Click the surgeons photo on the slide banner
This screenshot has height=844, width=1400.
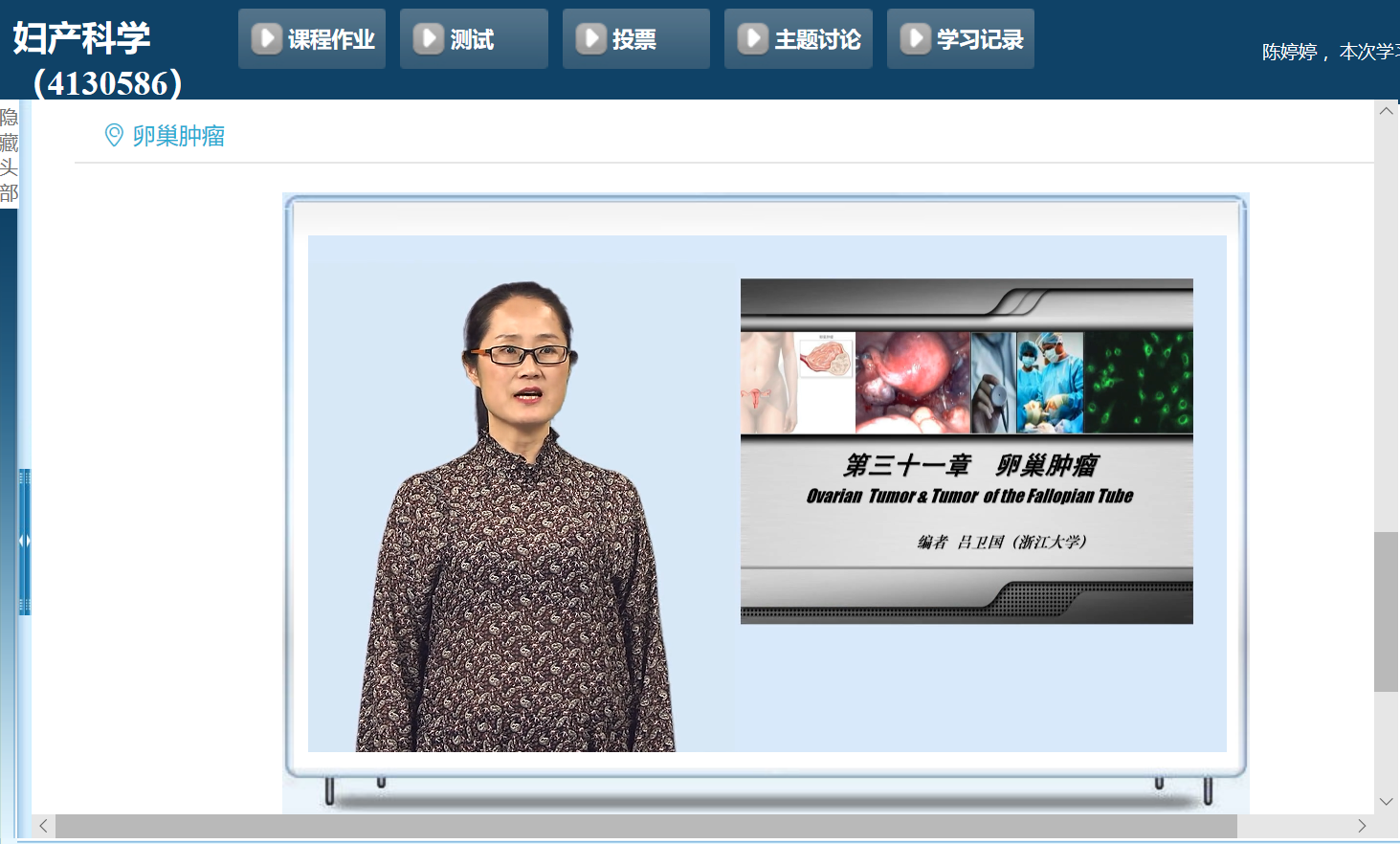tap(1050, 383)
